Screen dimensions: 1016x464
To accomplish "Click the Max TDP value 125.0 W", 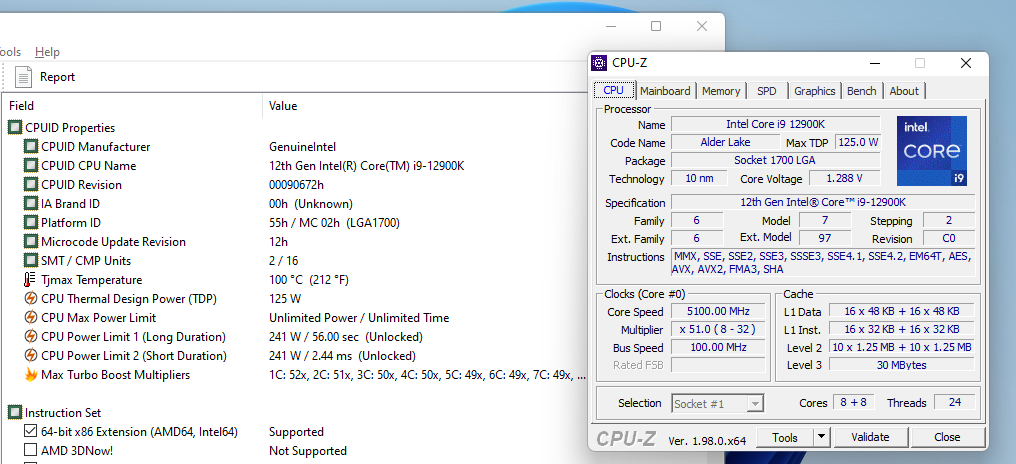I will (x=858, y=143).
